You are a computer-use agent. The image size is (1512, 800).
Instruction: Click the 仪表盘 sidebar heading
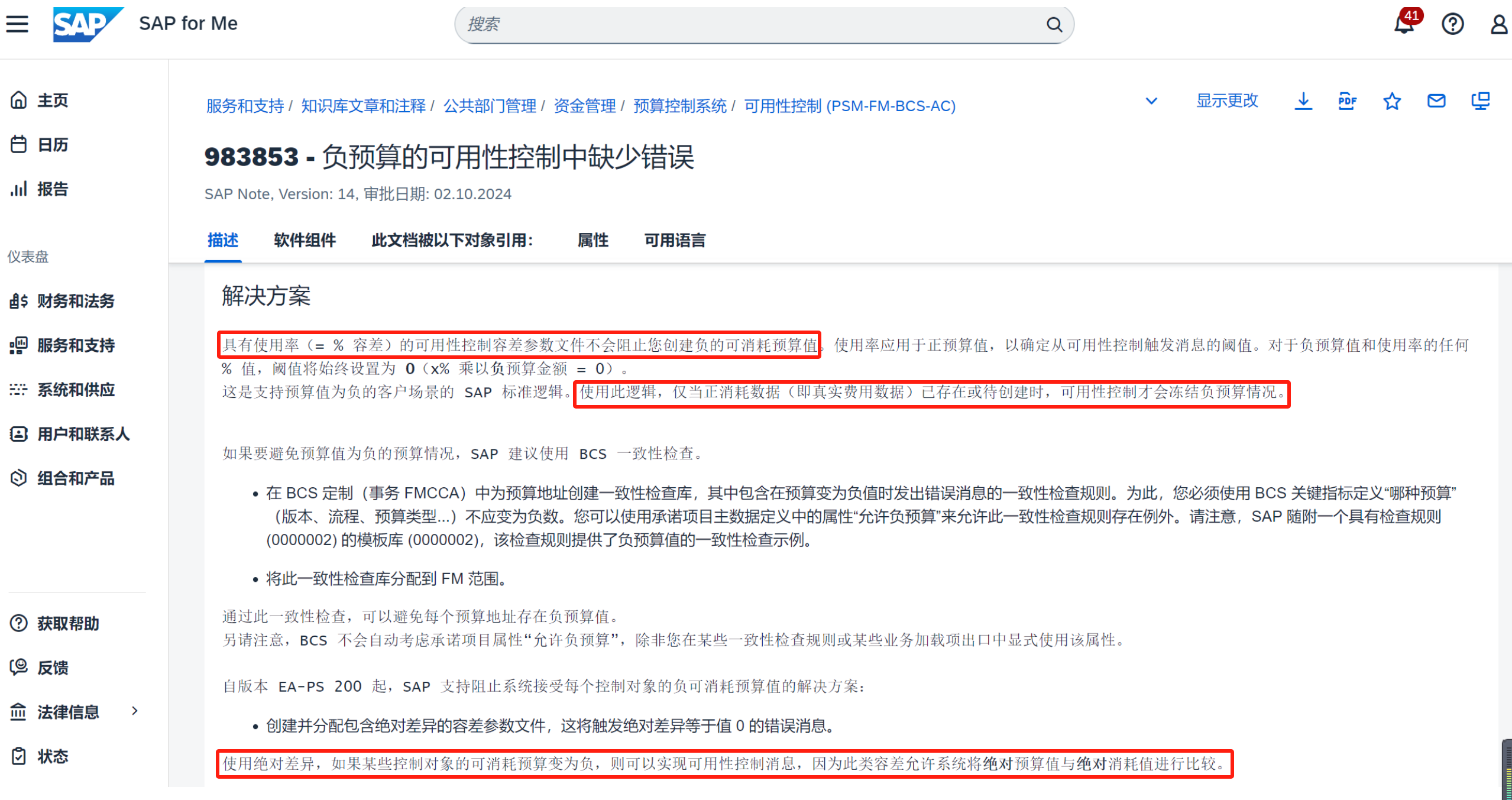click(x=28, y=256)
